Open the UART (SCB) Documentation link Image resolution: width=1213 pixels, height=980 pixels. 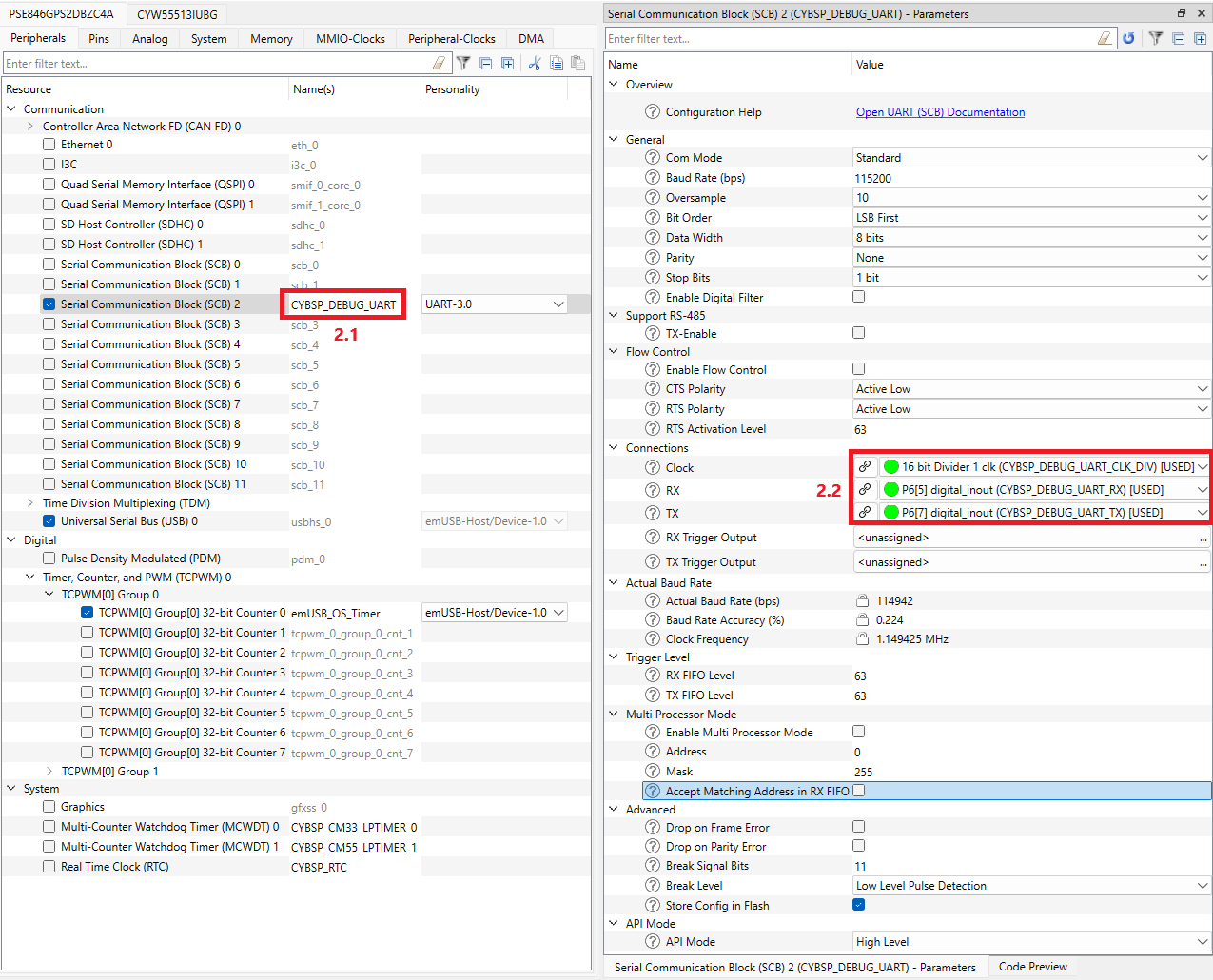(940, 112)
